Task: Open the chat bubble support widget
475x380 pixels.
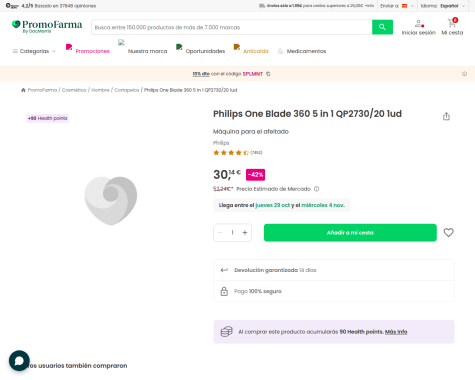Action: tap(19, 360)
